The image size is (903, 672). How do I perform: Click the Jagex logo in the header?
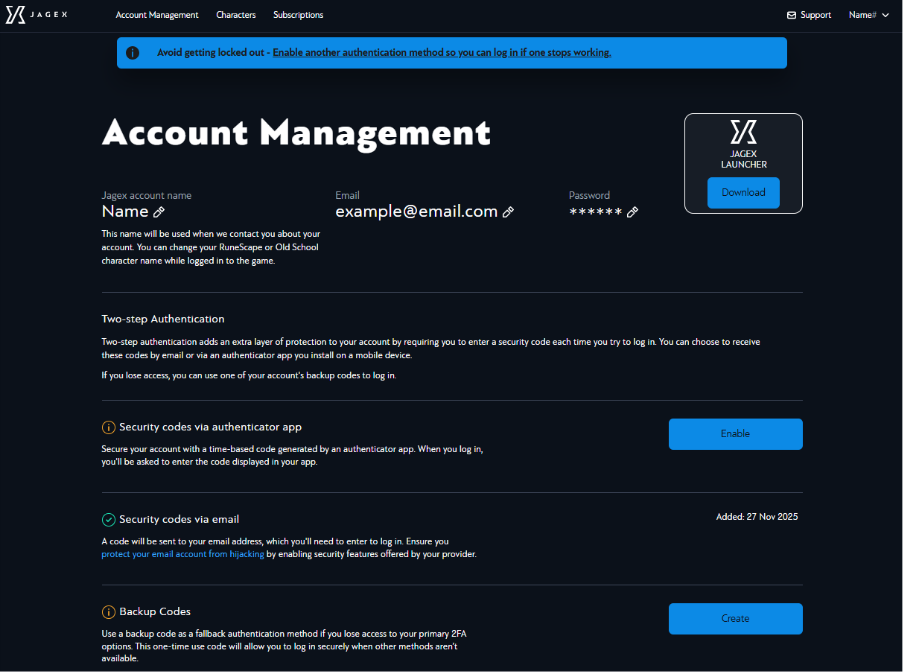tap(36, 15)
